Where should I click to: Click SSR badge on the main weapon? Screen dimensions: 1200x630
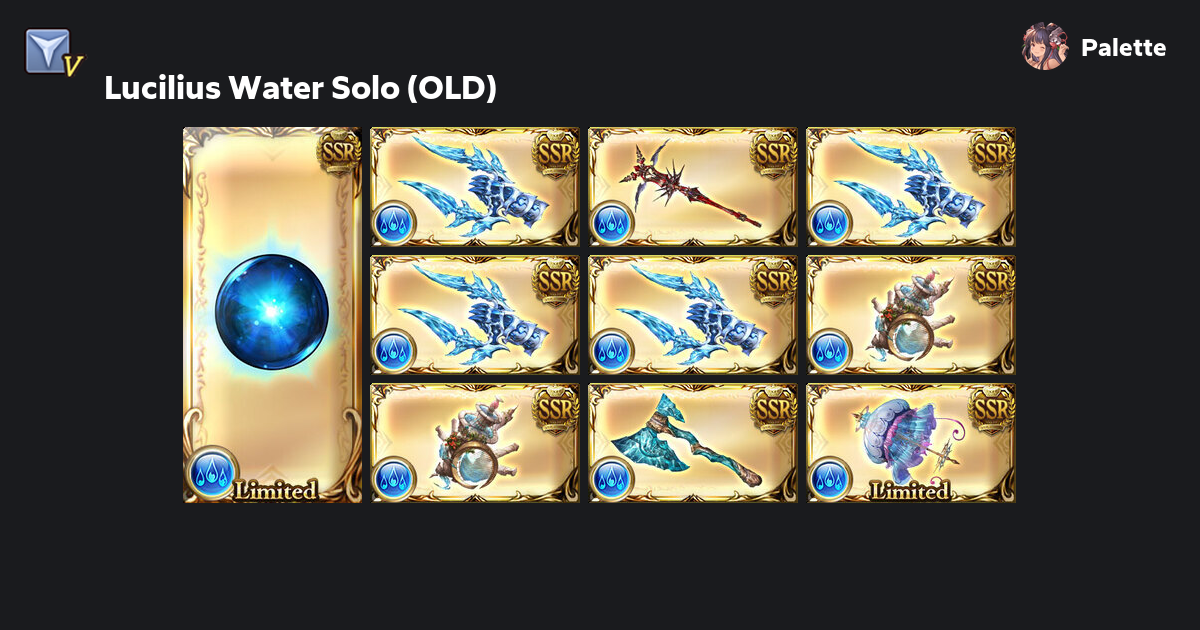338,152
